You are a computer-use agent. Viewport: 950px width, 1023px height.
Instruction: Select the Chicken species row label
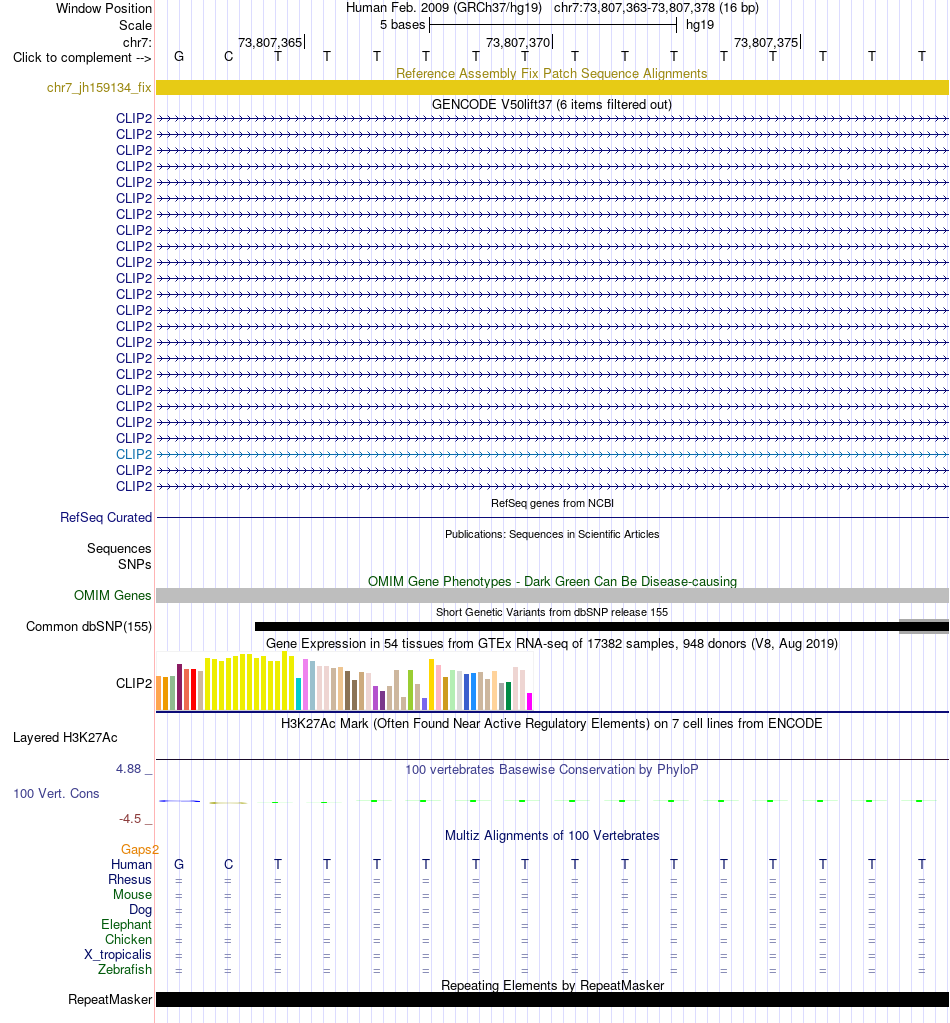click(x=129, y=939)
